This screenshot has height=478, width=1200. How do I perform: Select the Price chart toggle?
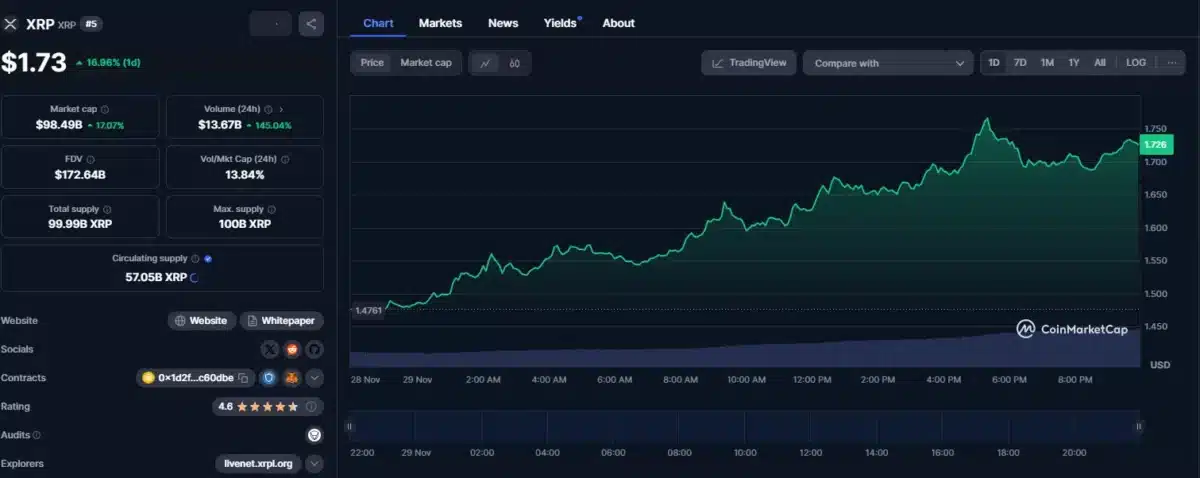tap(372, 63)
